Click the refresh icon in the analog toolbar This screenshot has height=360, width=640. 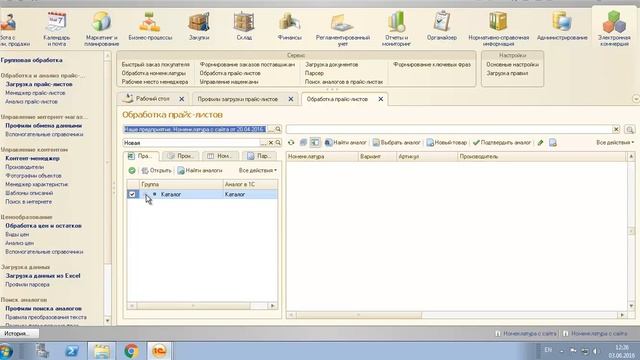coord(291,142)
